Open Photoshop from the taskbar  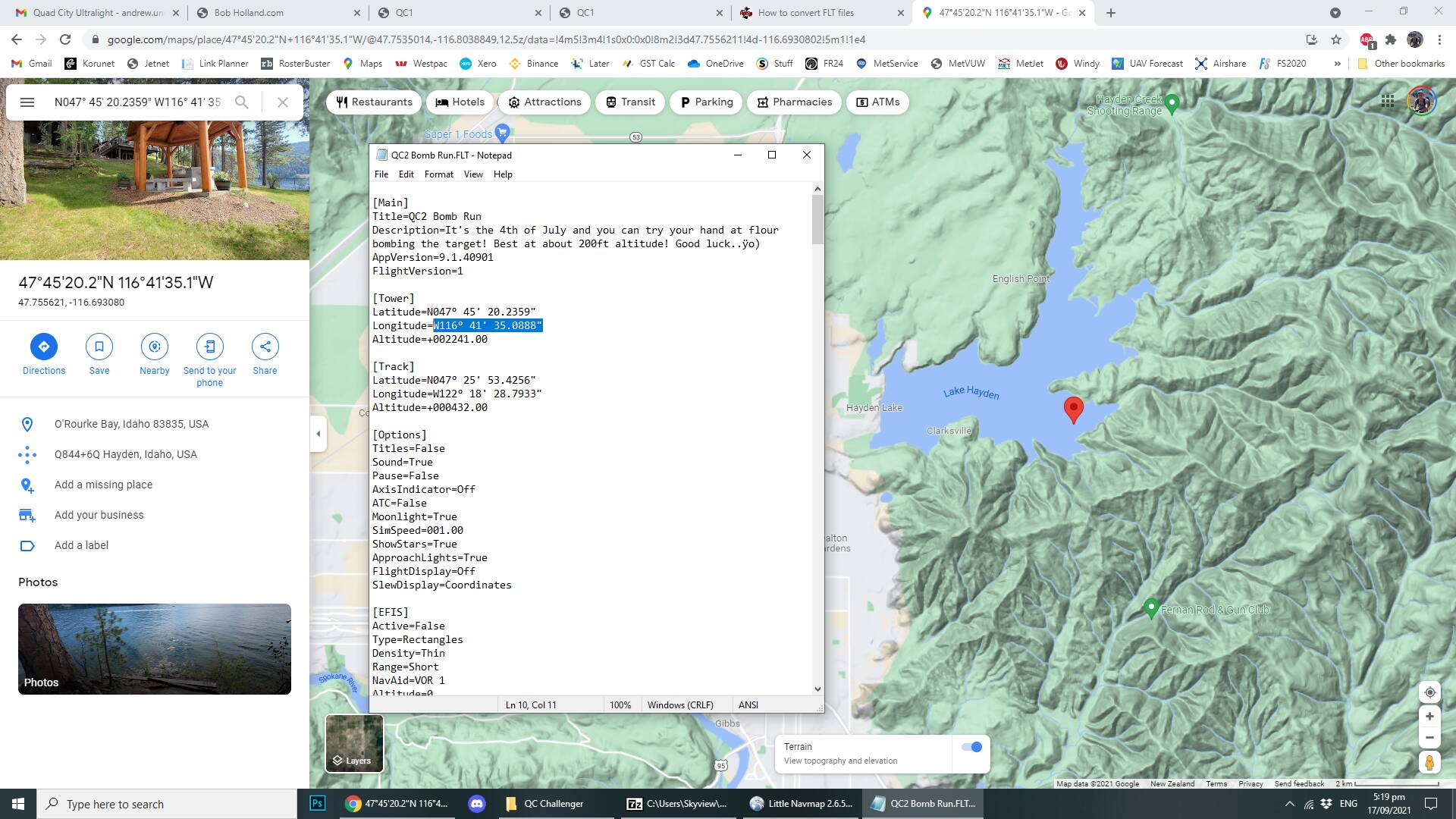318,804
